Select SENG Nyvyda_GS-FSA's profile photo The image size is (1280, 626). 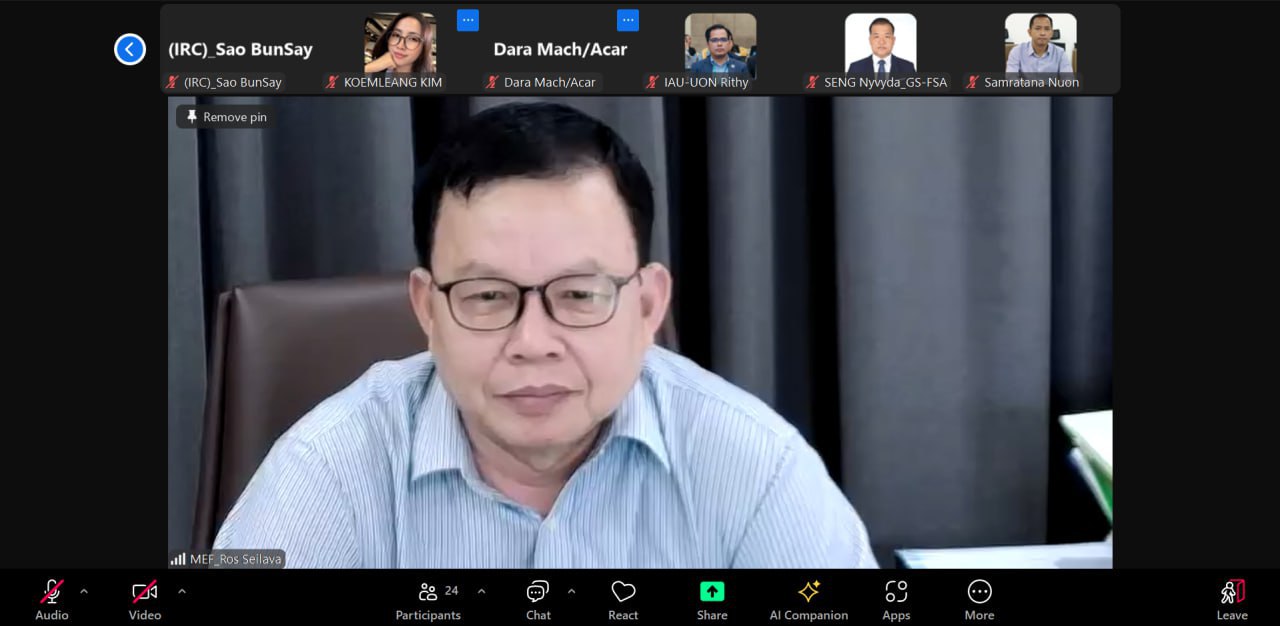[x=880, y=43]
